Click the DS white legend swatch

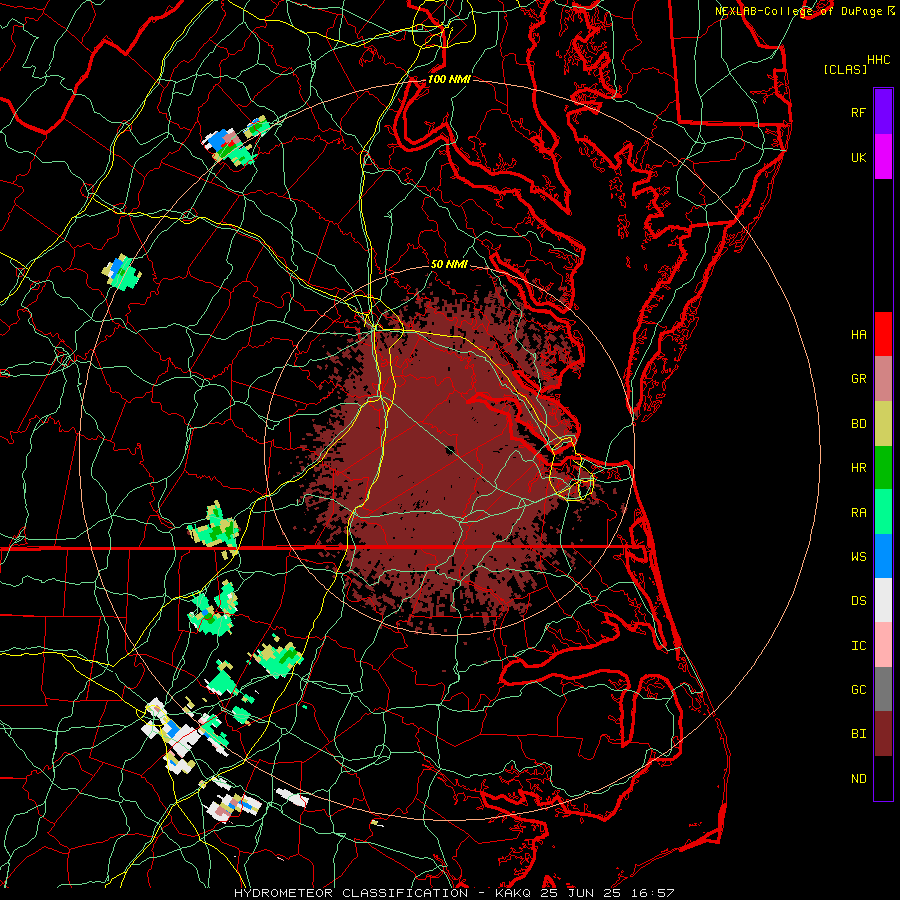(883, 600)
